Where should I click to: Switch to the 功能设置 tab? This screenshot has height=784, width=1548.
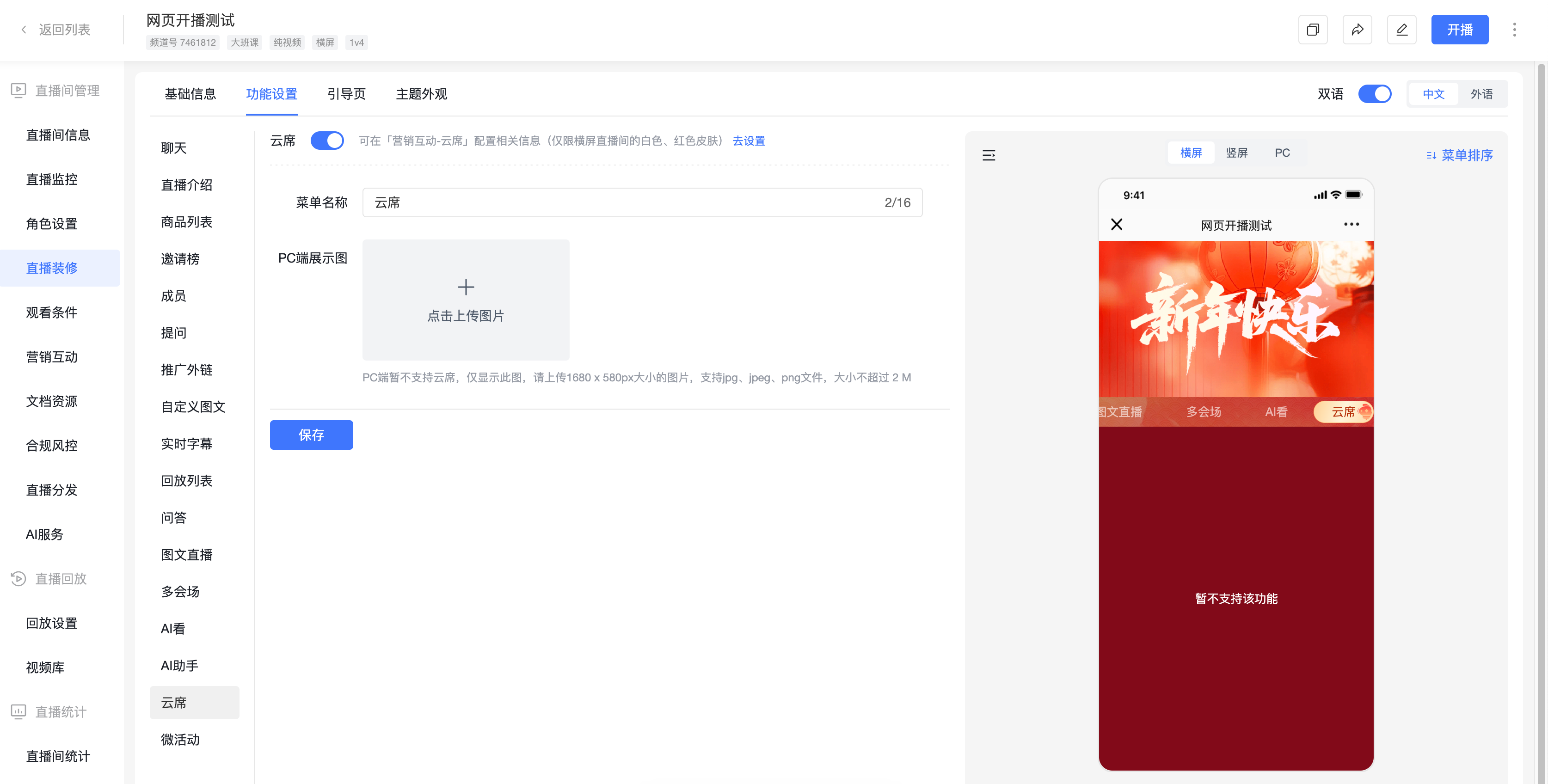point(271,94)
